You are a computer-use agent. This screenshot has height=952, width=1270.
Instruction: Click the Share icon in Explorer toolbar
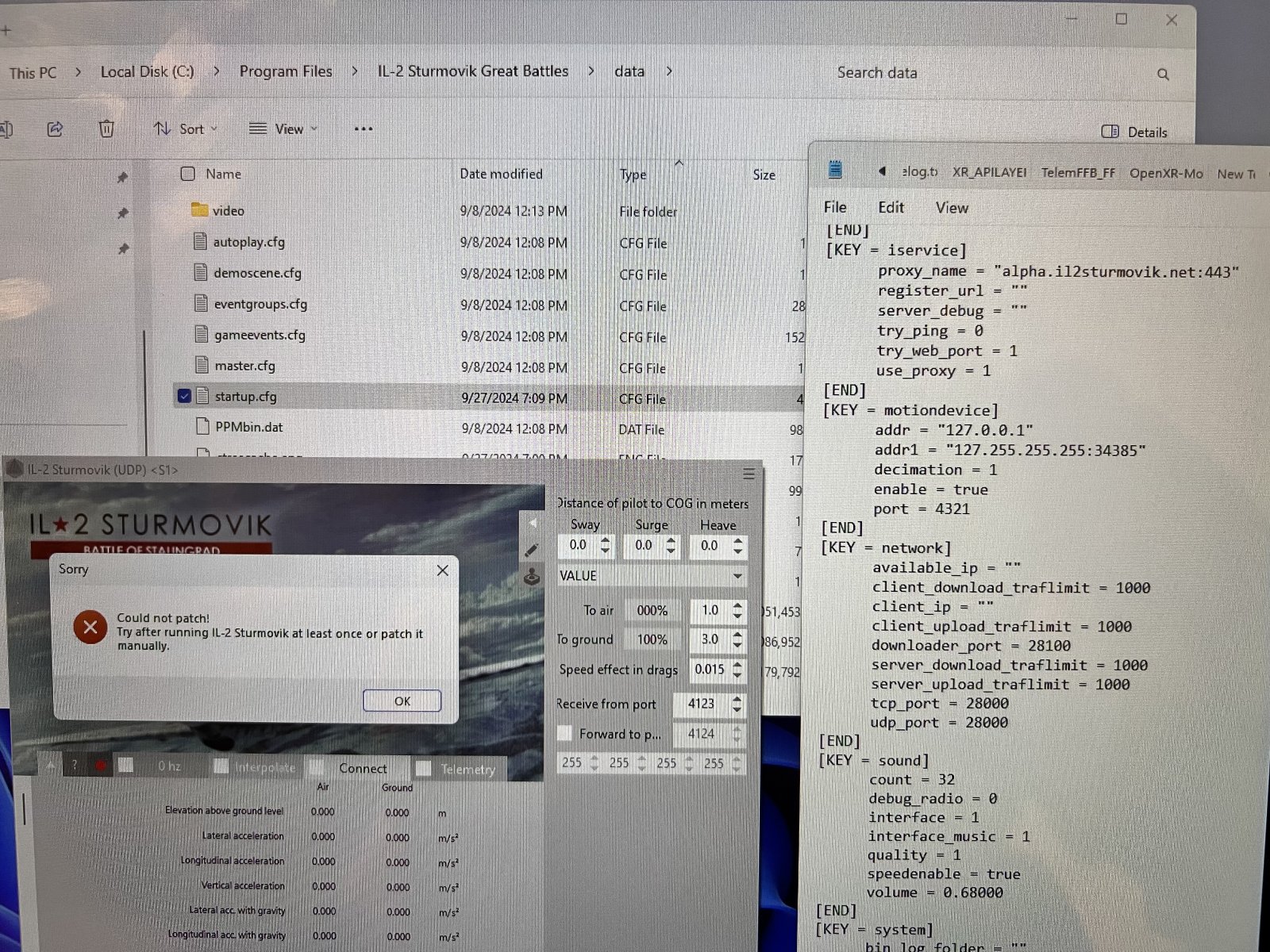tap(55, 129)
